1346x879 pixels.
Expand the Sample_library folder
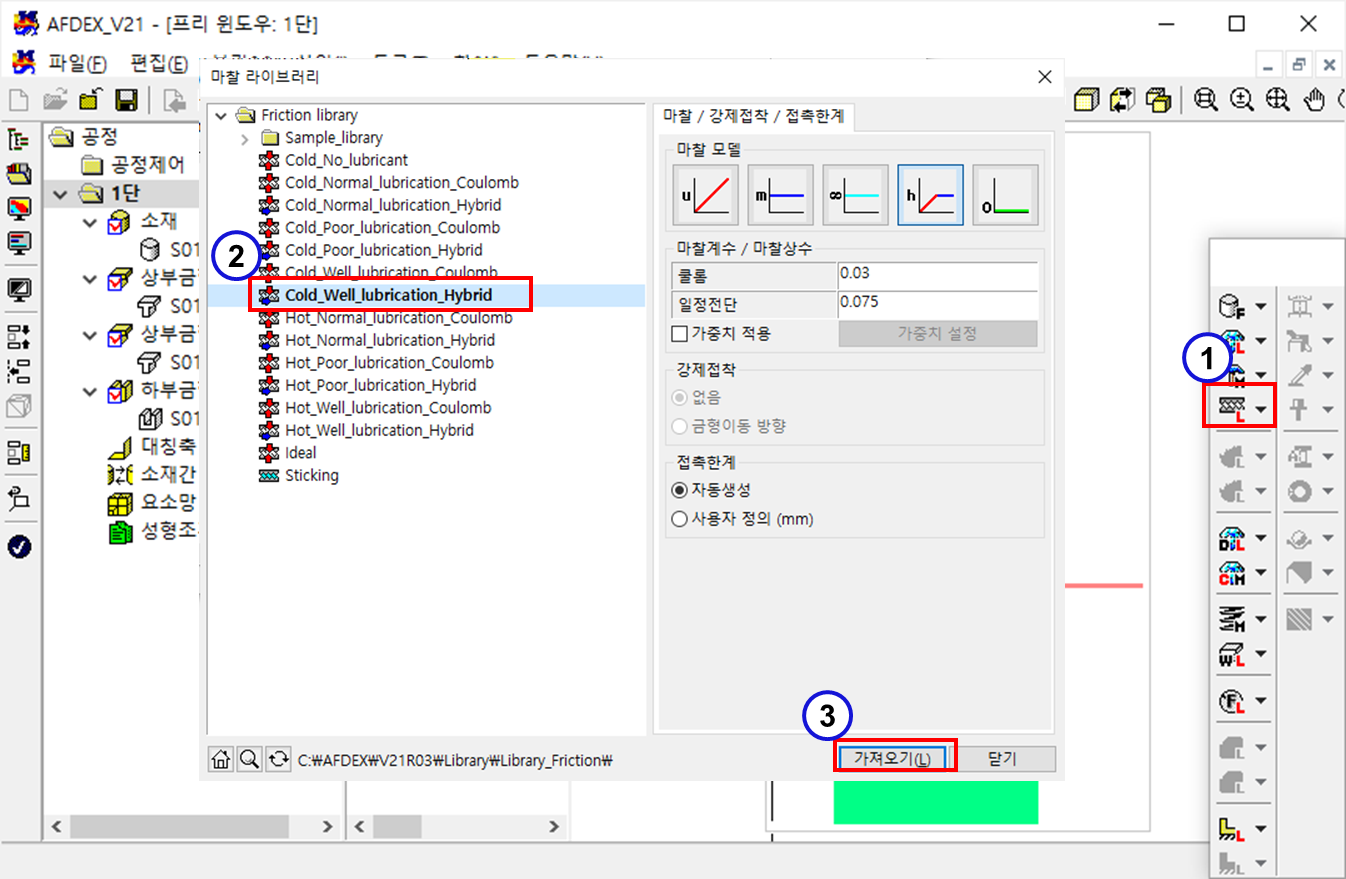coord(245,138)
